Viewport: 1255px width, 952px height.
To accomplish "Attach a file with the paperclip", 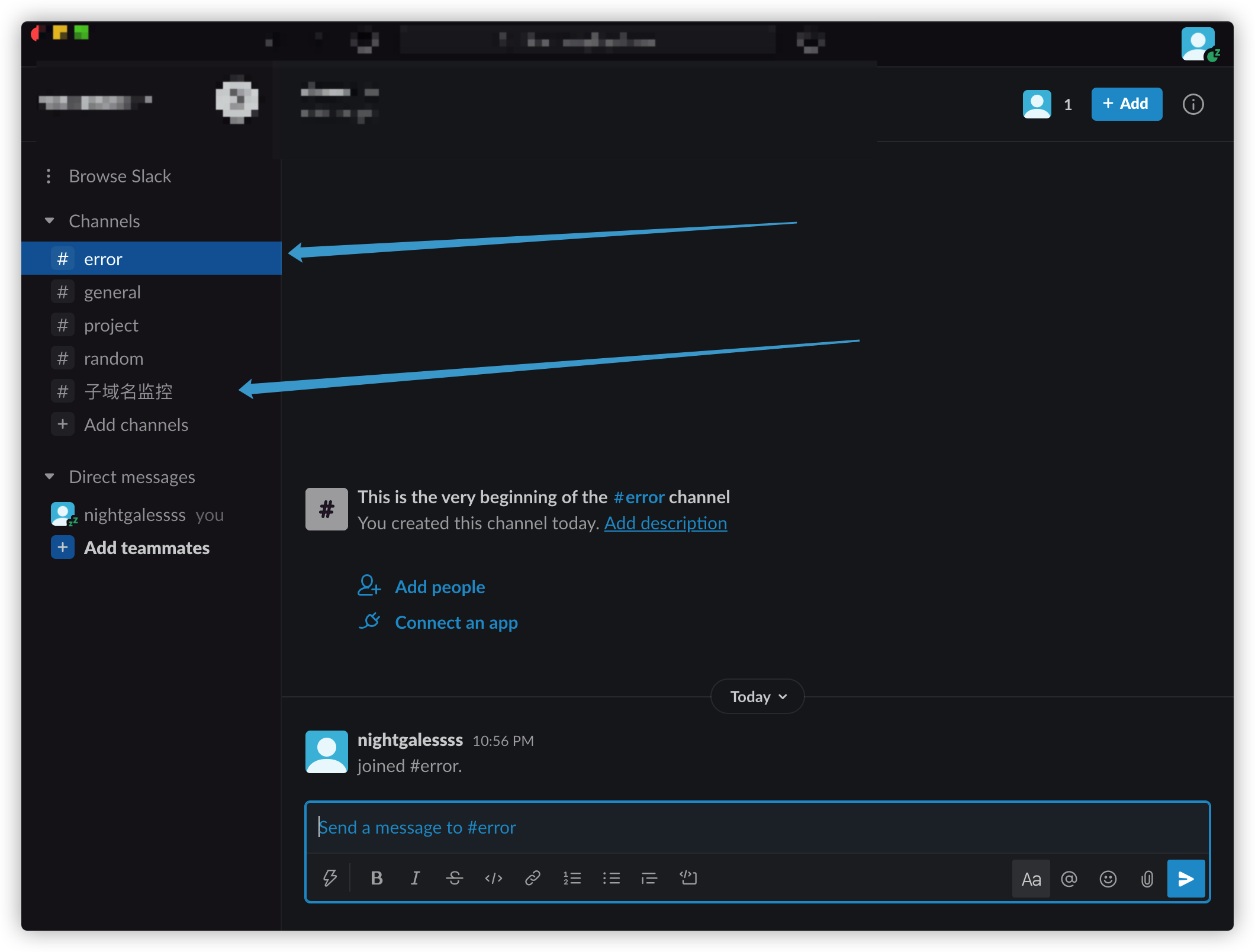I will pos(1147,879).
